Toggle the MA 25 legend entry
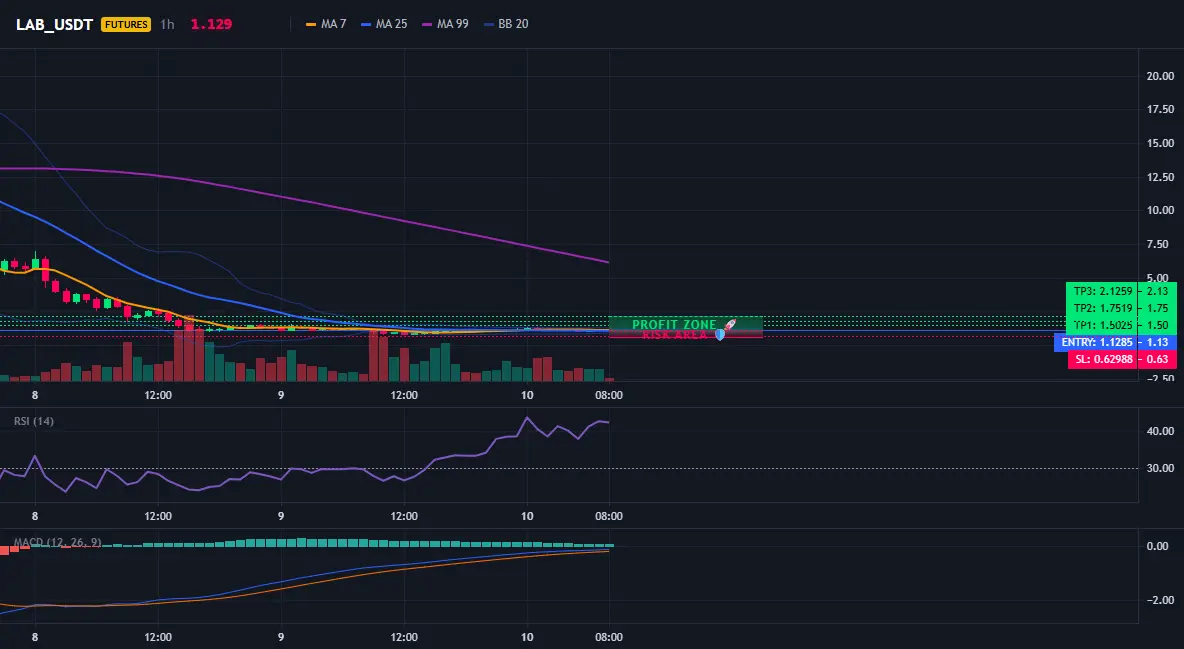This screenshot has height=649, width=1184. click(x=384, y=24)
